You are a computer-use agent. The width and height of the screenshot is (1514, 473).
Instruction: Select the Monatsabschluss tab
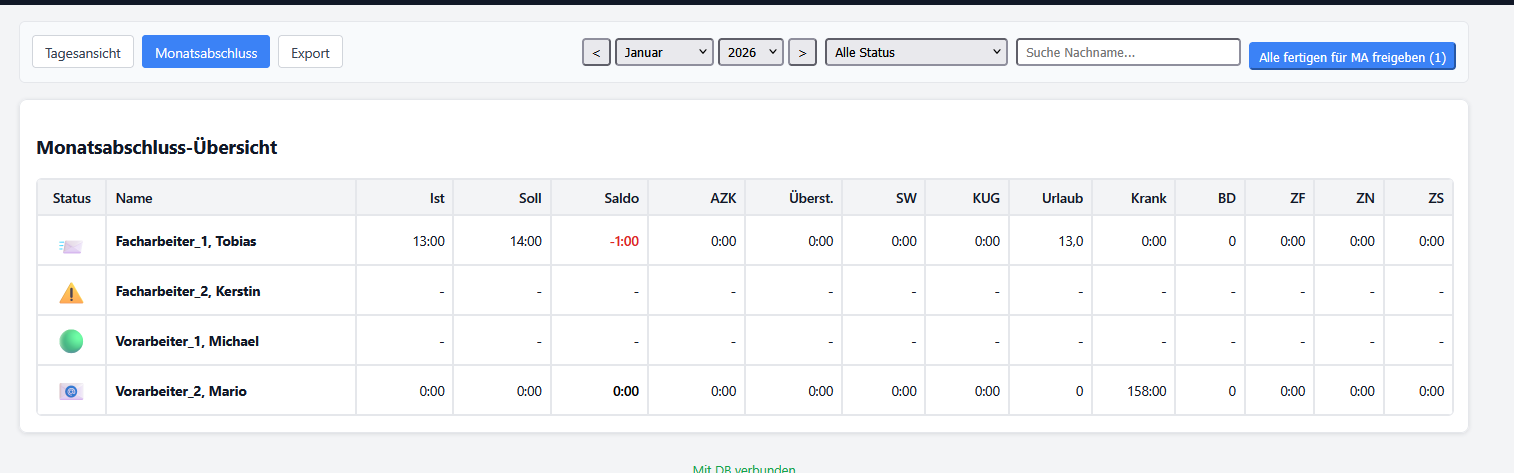[206, 52]
